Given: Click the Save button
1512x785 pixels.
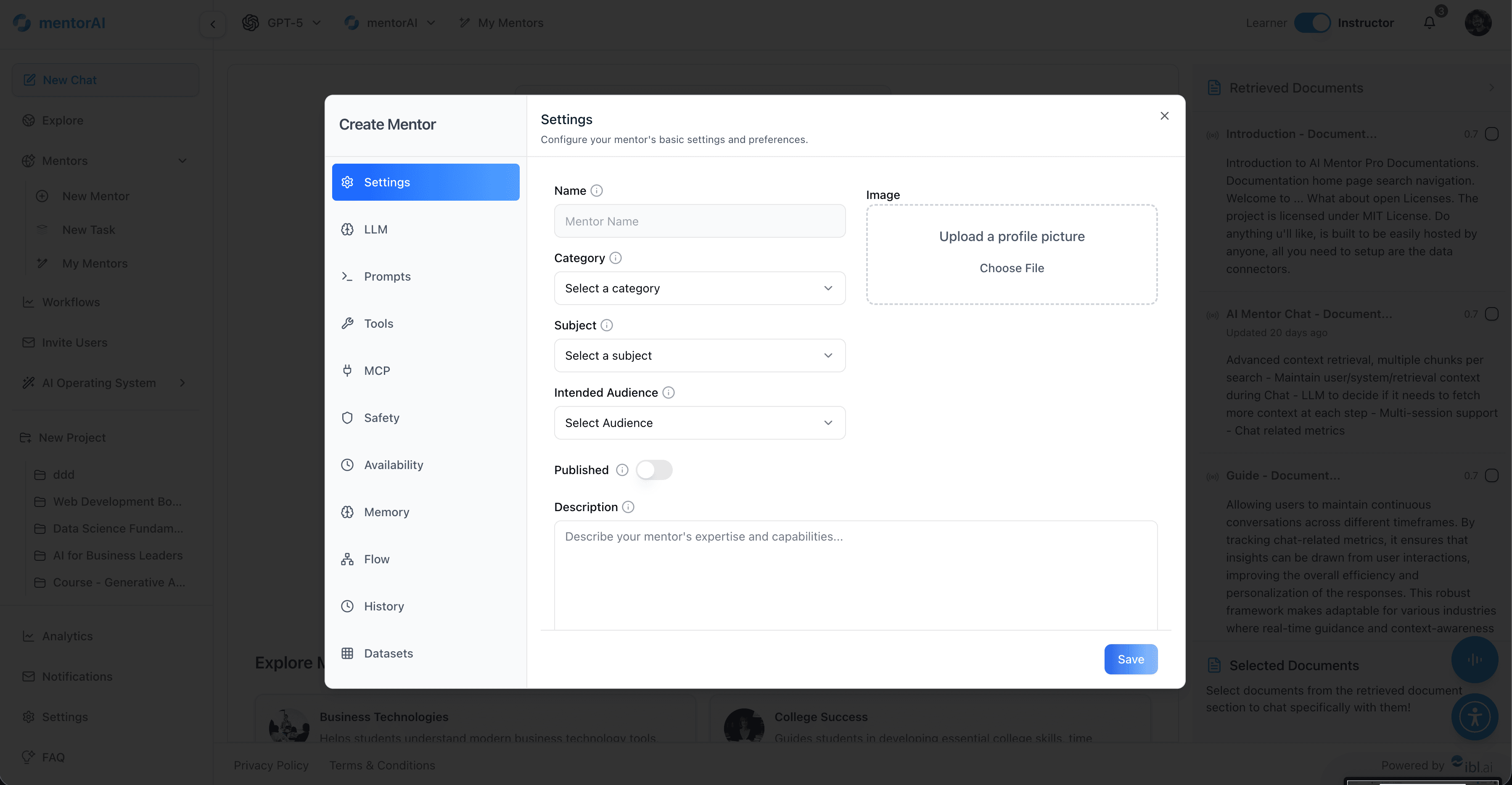Looking at the screenshot, I should click(1131, 659).
